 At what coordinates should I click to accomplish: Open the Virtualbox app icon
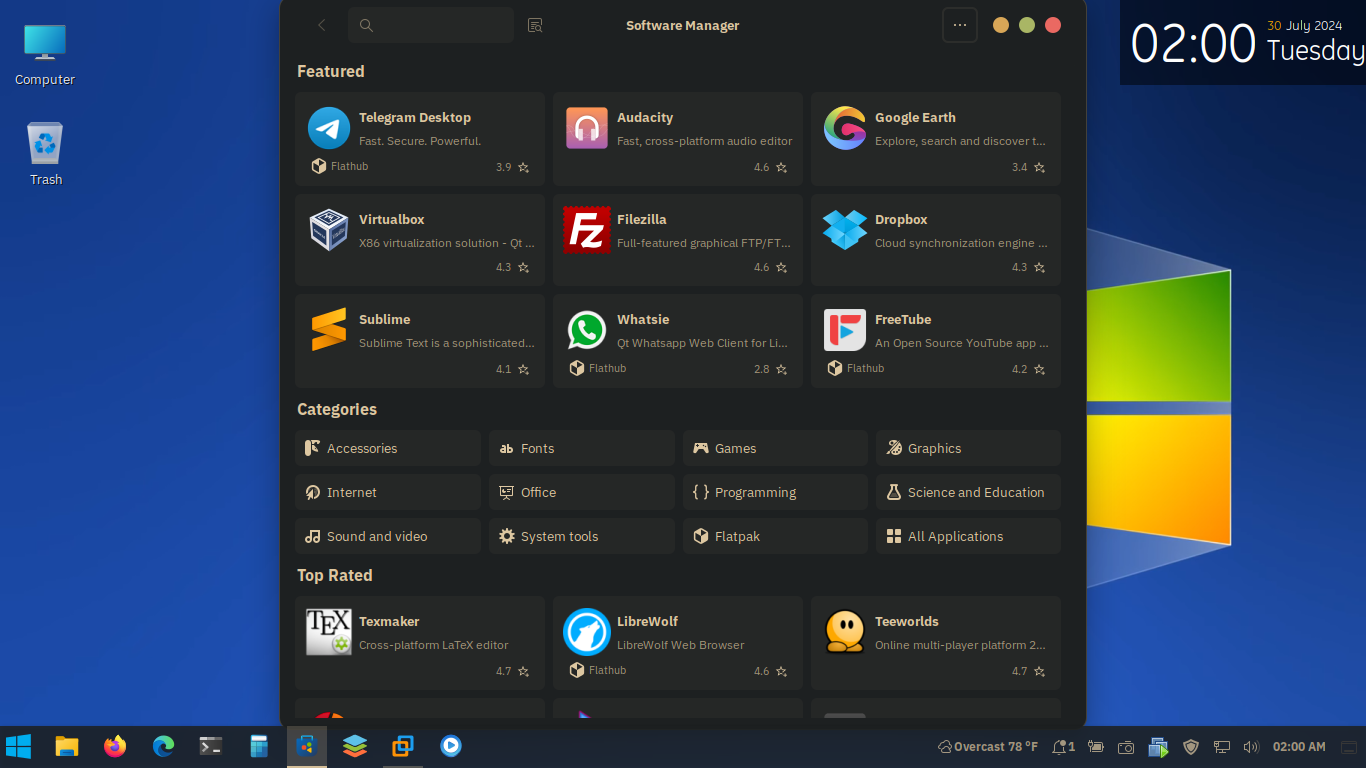click(328, 230)
